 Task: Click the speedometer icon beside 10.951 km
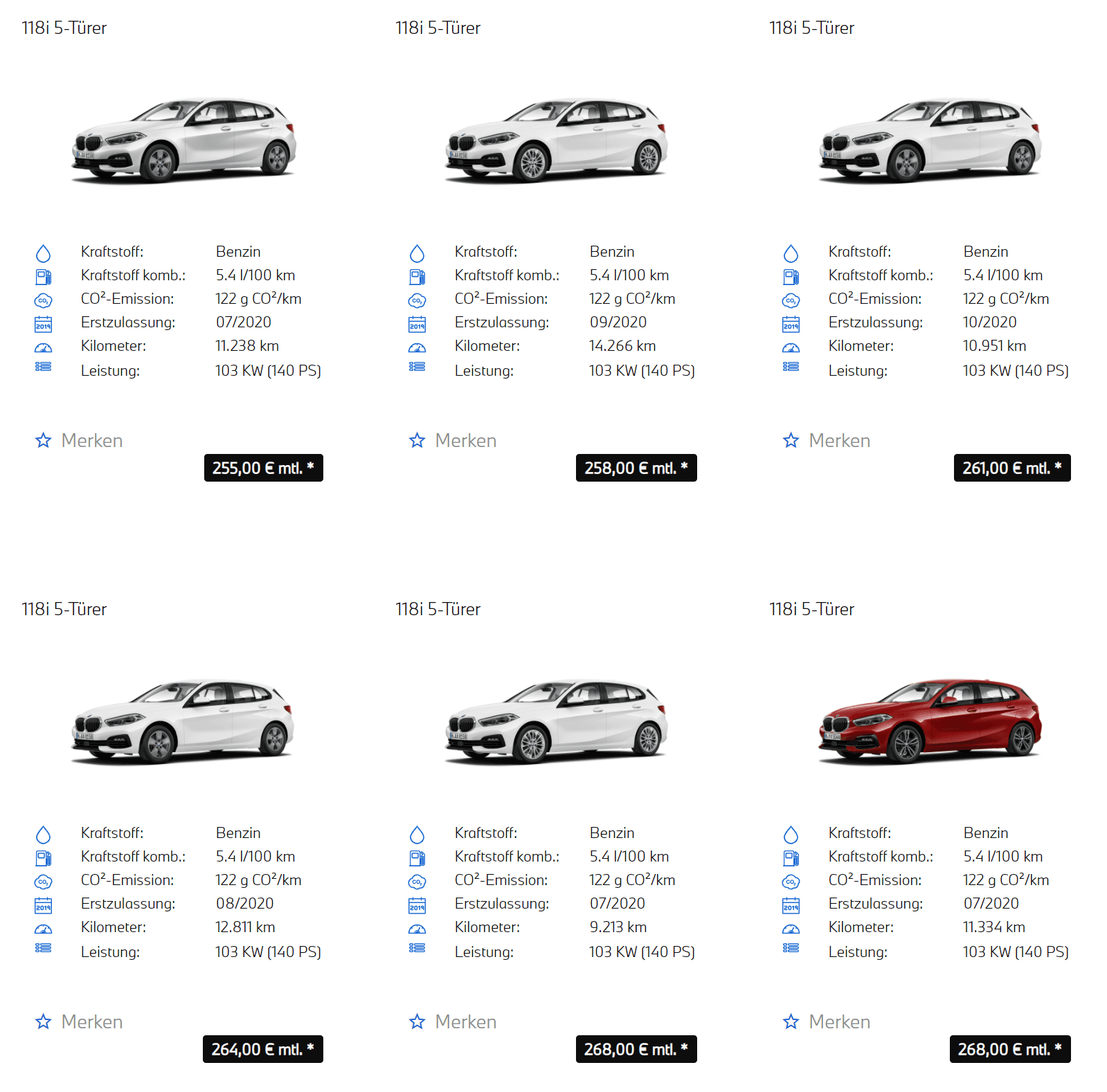coord(791,347)
